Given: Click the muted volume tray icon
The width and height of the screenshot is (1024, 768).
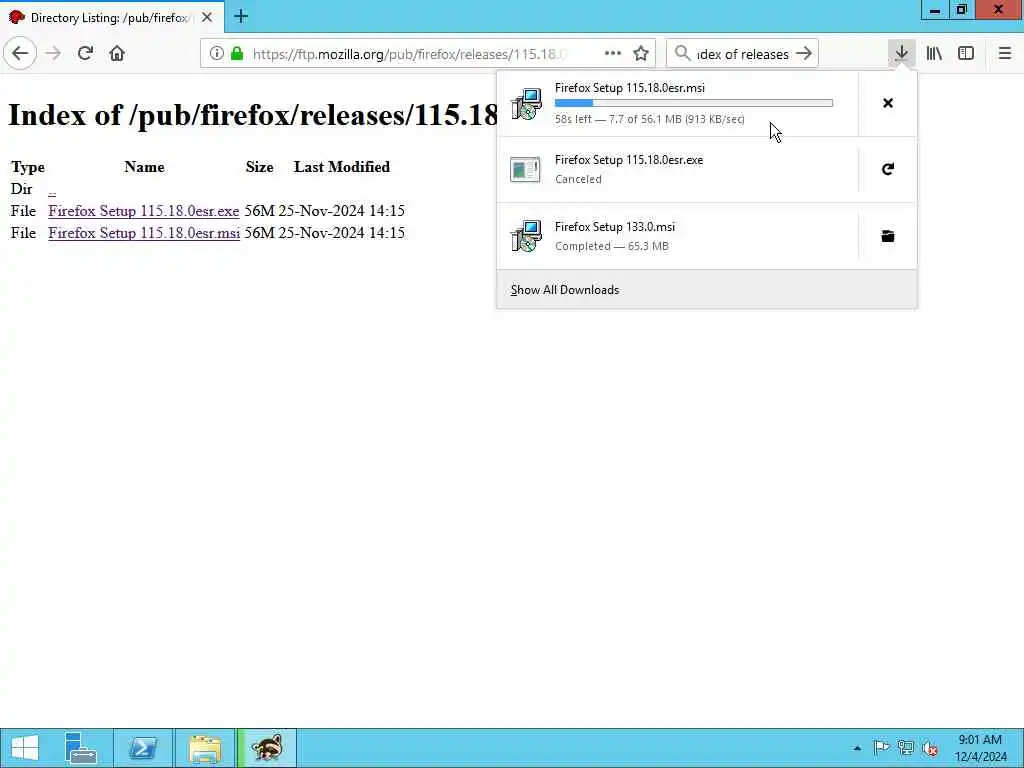Looking at the screenshot, I should 930,748.
